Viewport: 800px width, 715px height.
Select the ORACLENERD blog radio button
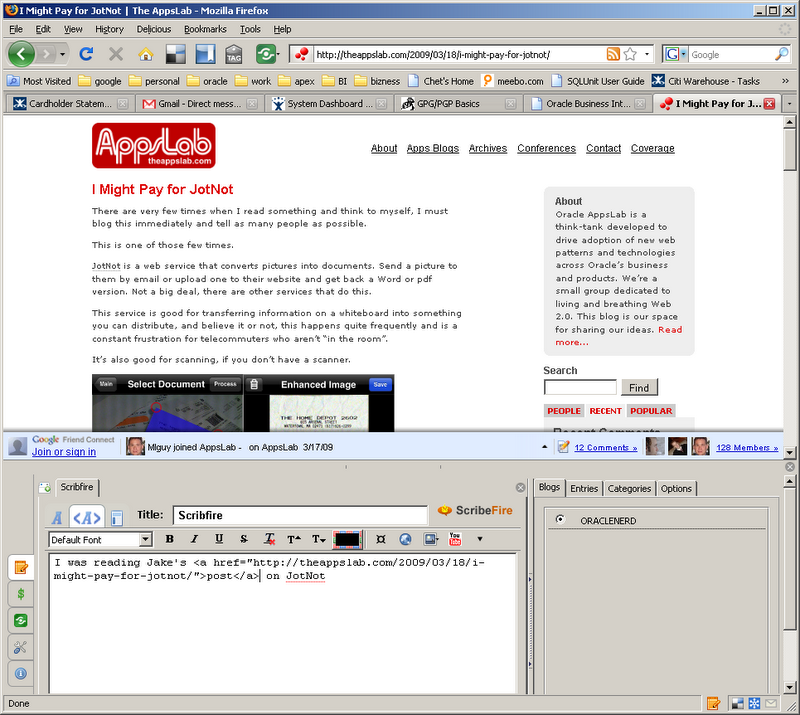coord(560,519)
